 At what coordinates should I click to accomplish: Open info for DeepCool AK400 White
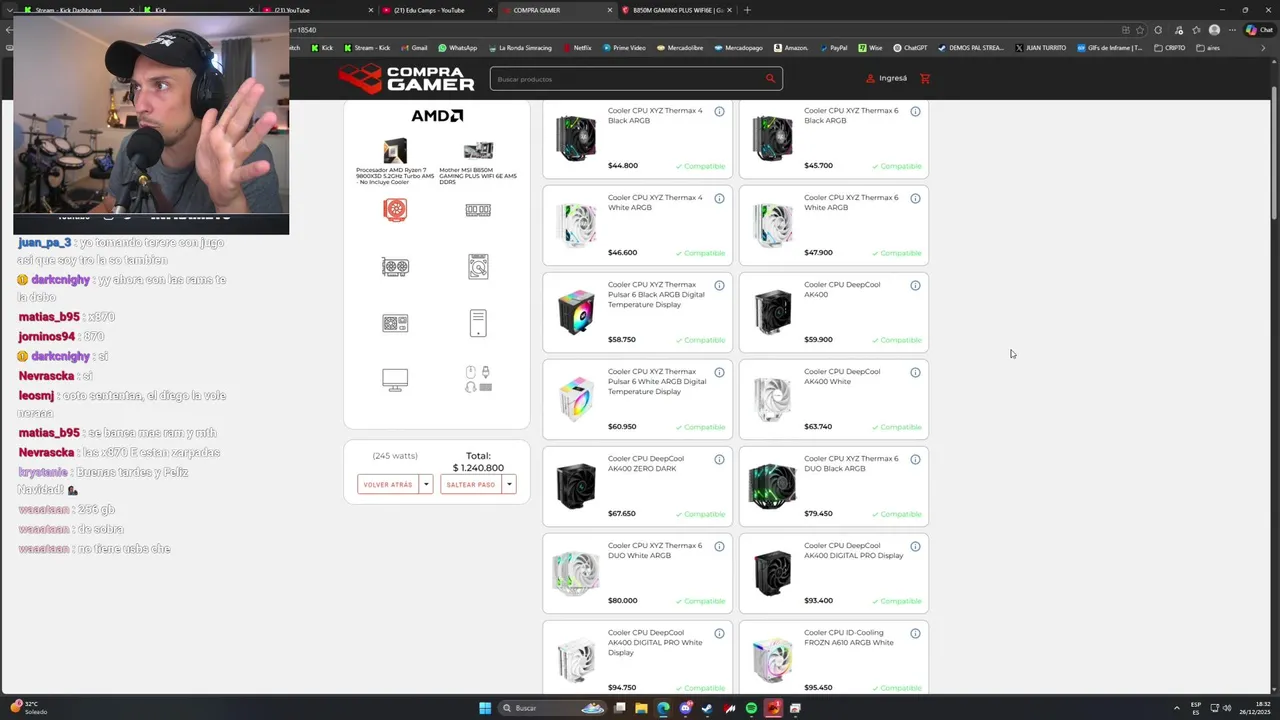915,372
